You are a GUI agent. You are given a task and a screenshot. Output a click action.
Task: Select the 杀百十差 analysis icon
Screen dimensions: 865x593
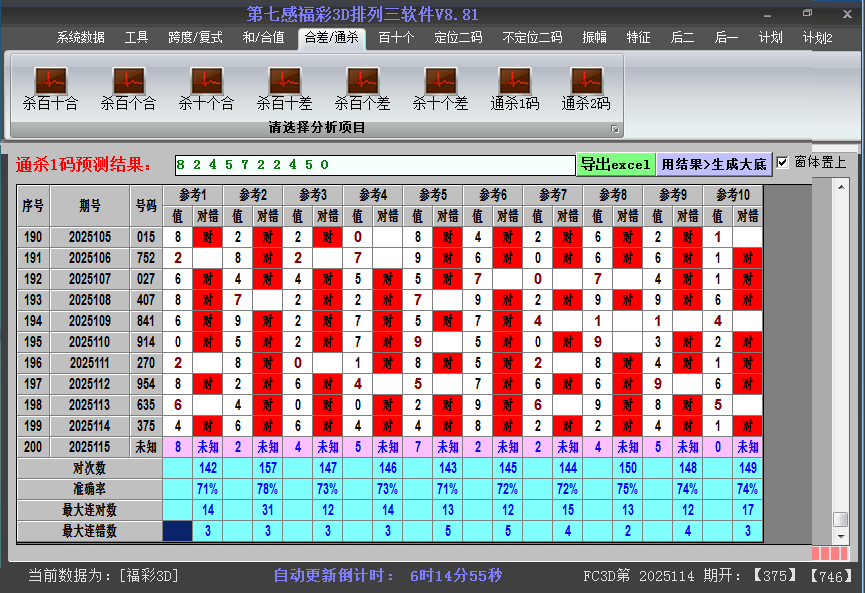click(284, 89)
